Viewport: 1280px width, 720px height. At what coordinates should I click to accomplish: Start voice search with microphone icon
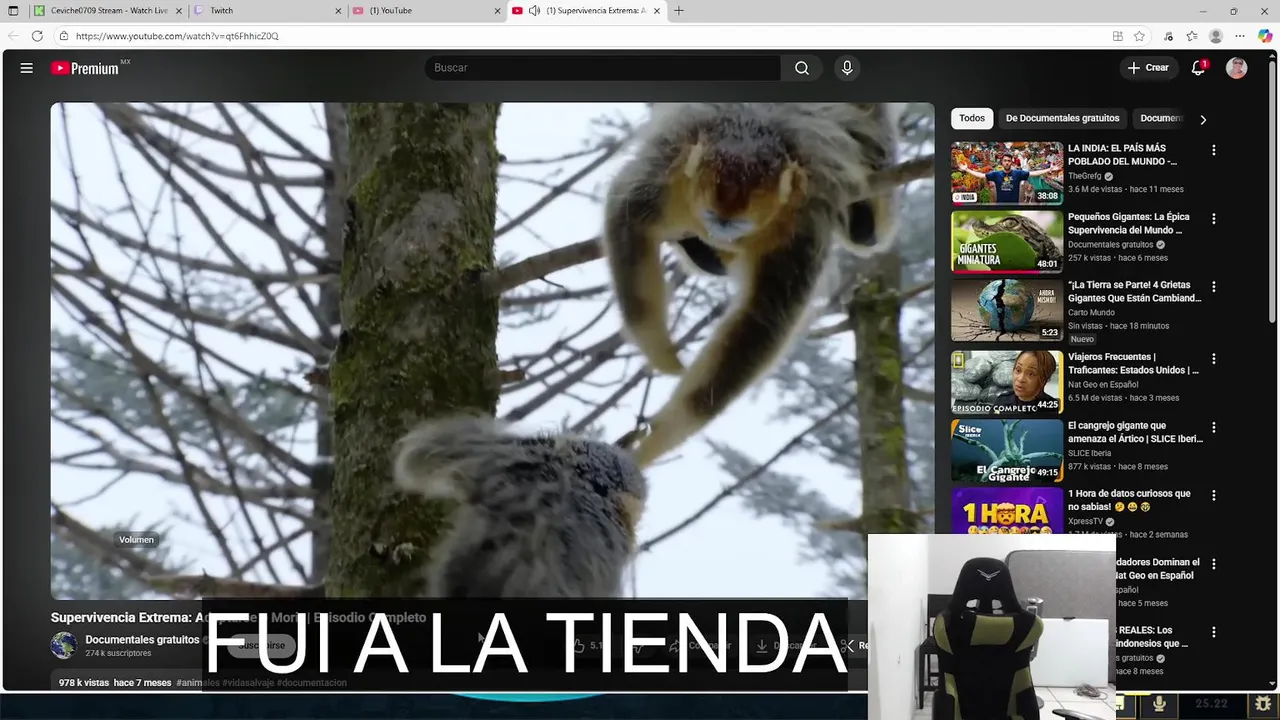tap(847, 68)
